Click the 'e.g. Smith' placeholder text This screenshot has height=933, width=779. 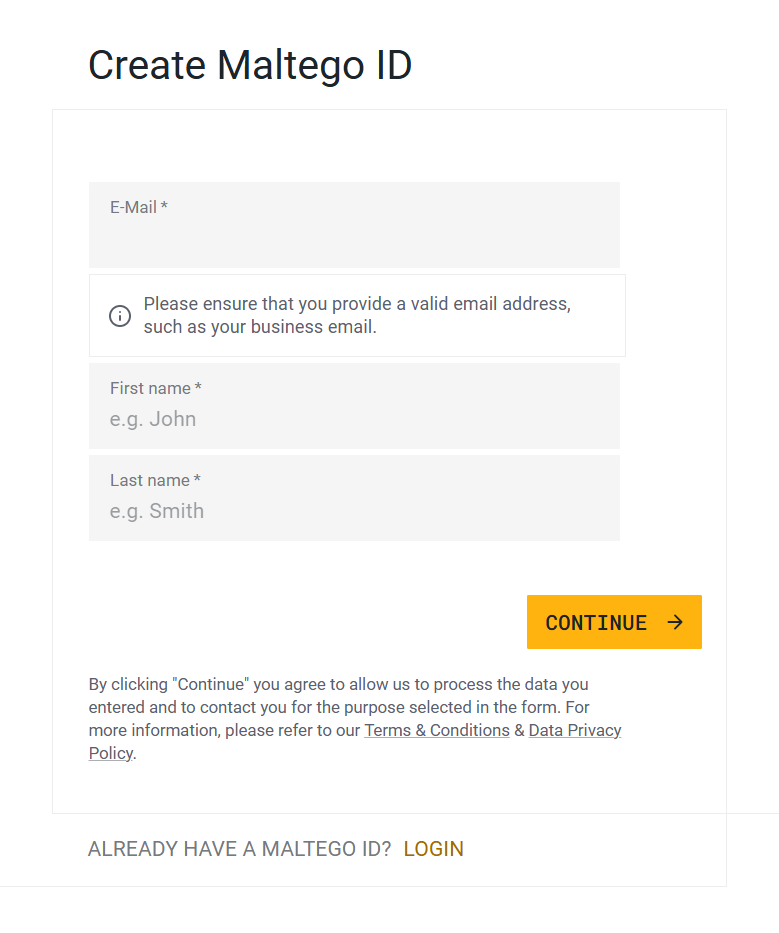(x=157, y=511)
